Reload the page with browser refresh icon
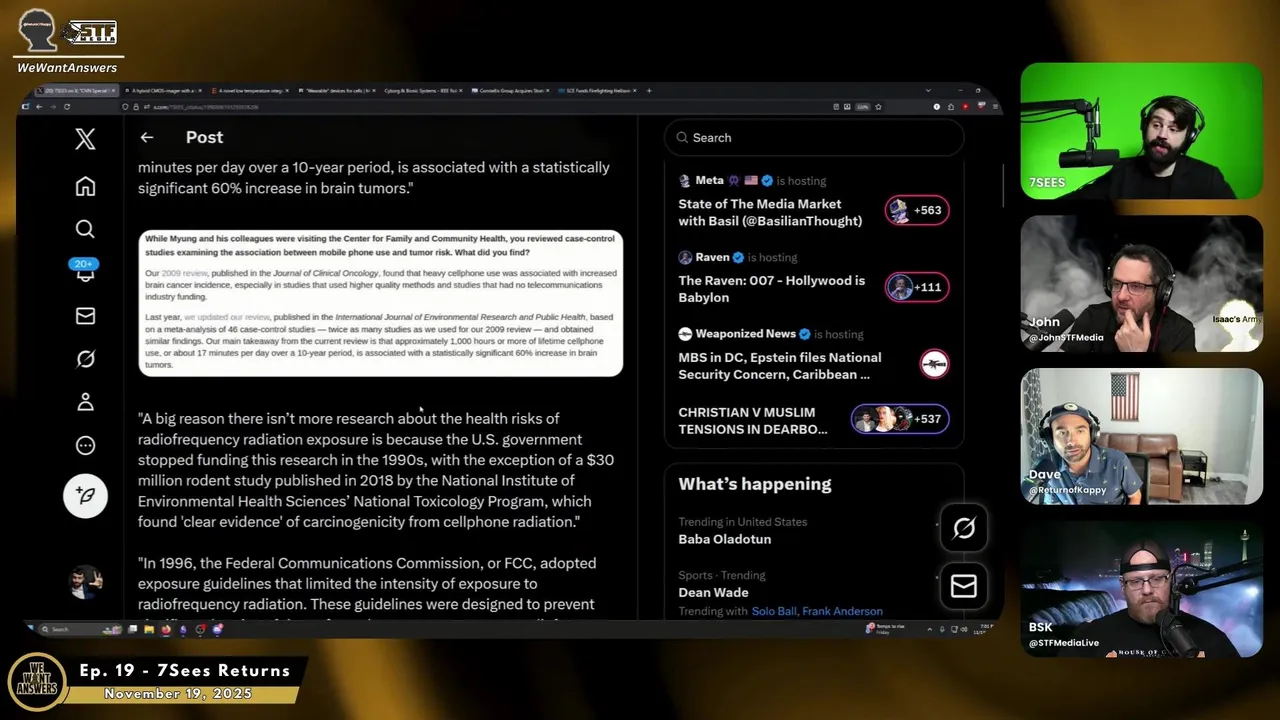 [67, 106]
